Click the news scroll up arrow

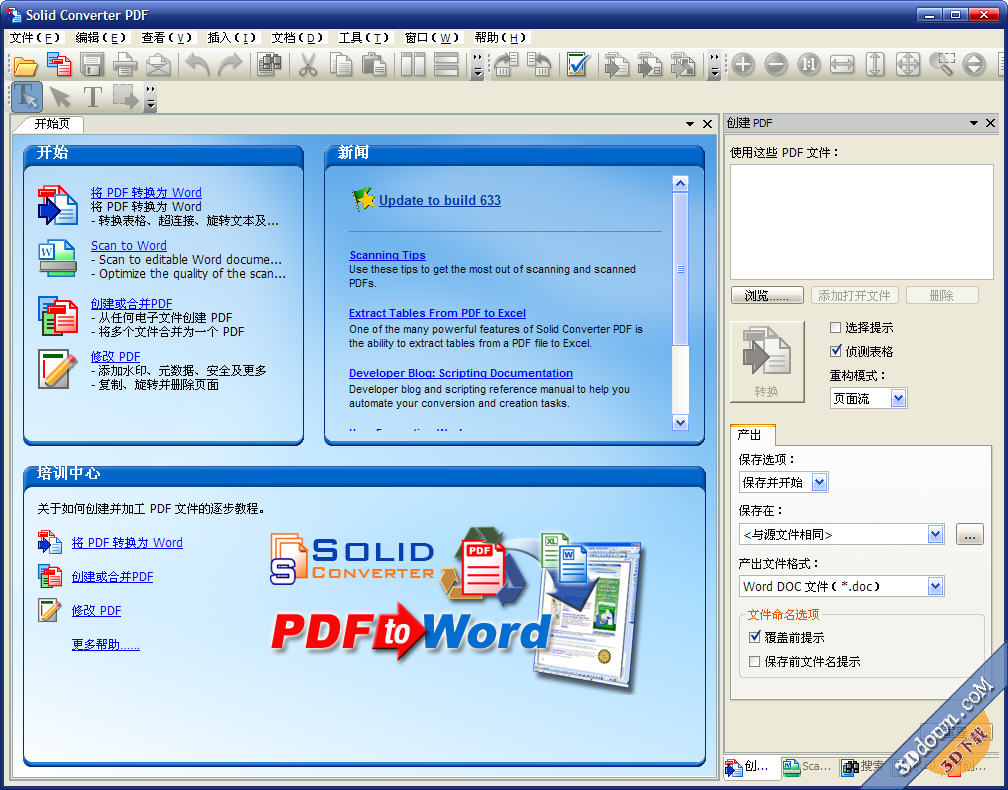coord(680,184)
